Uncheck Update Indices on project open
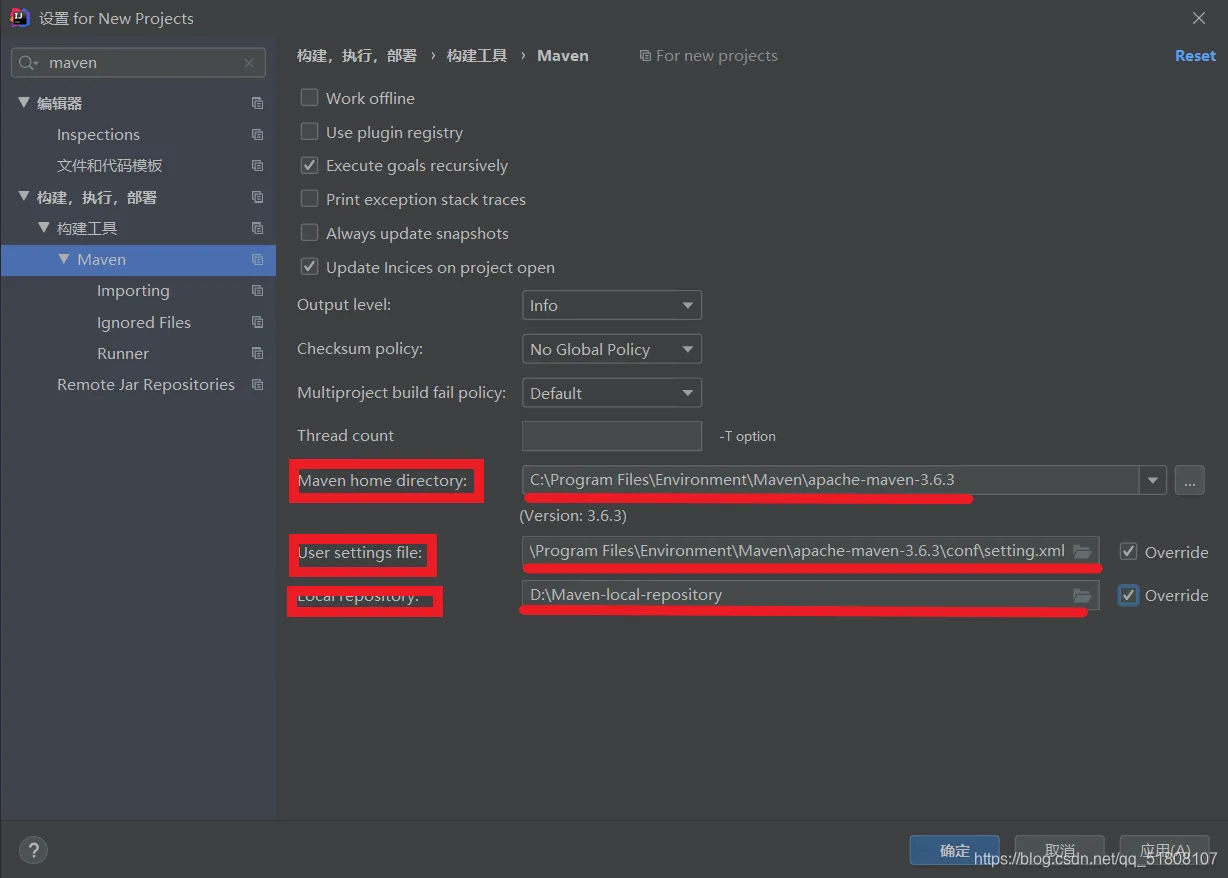The height and width of the screenshot is (878, 1228). [x=310, y=267]
